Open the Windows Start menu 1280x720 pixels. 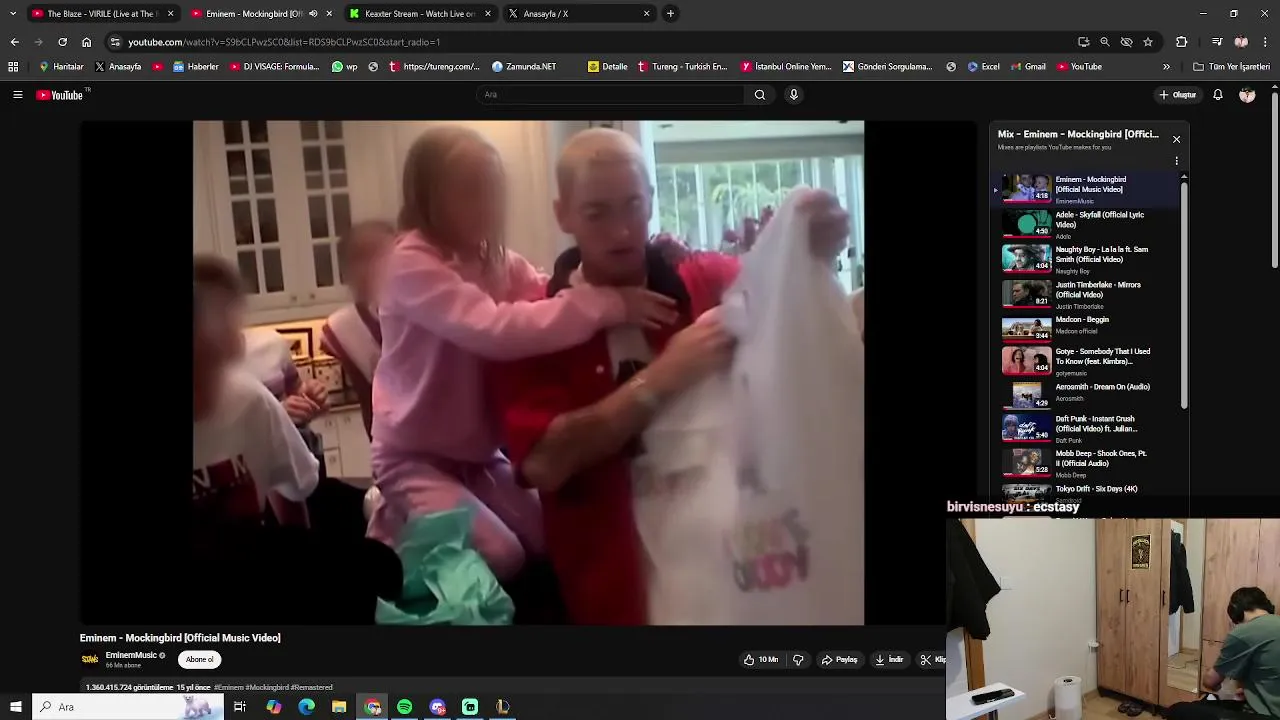pyautogui.click(x=15, y=707)
